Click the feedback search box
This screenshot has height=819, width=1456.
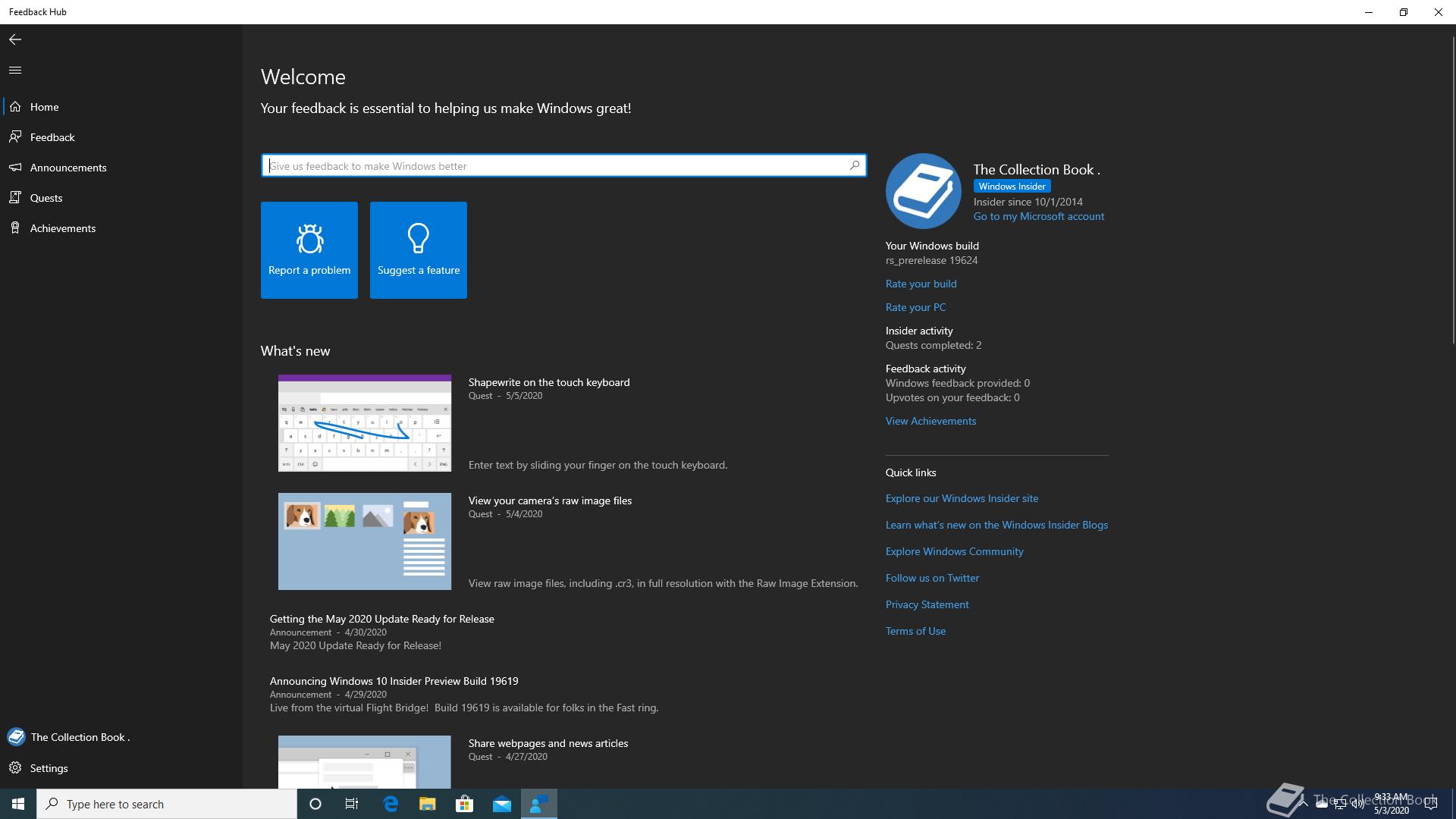pyautogui.click(x=563, y=165)
